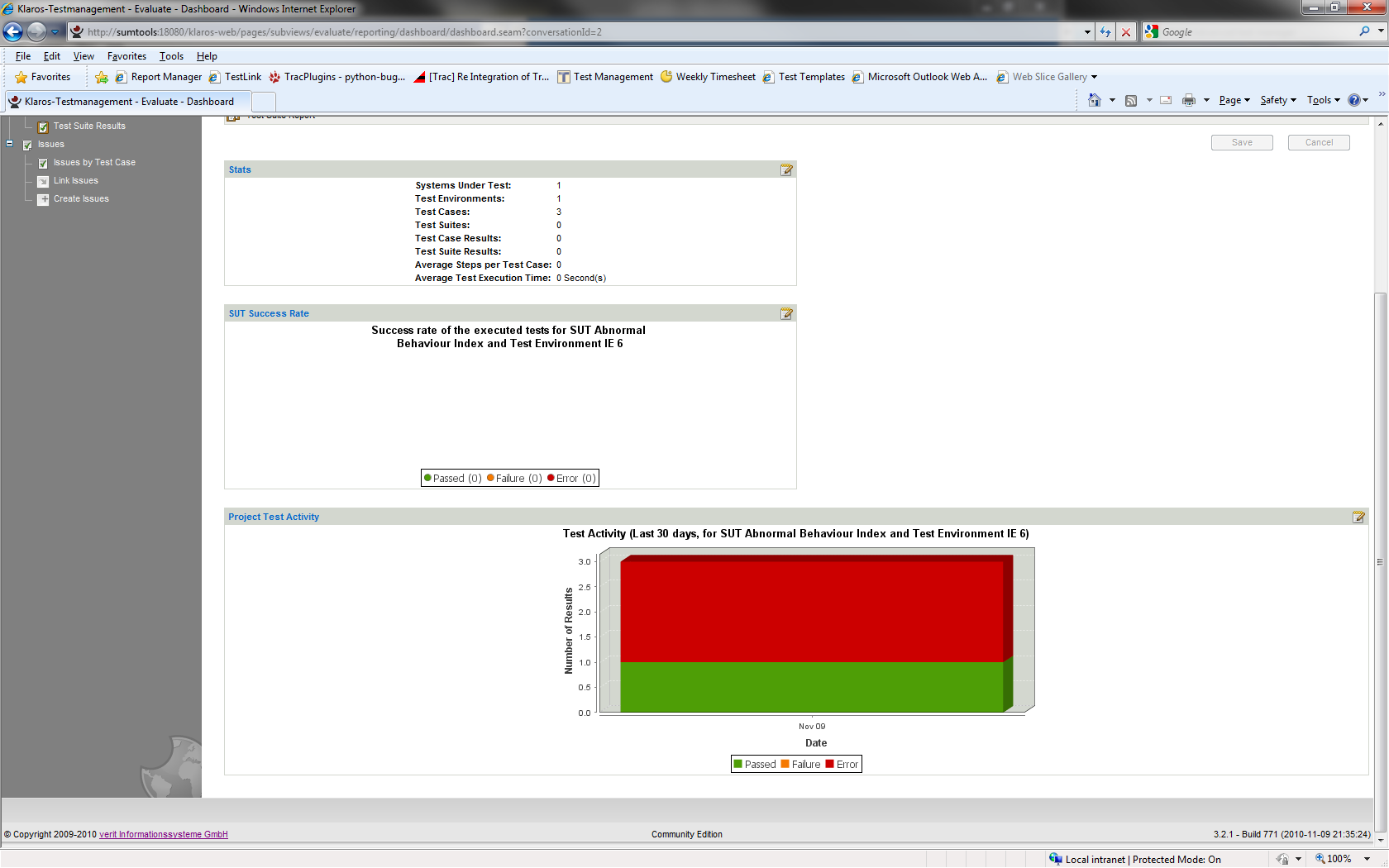Click the Stats panel edit icon
The width and height of the screenshot is (1389, 868).
click(x=786, y=169)
